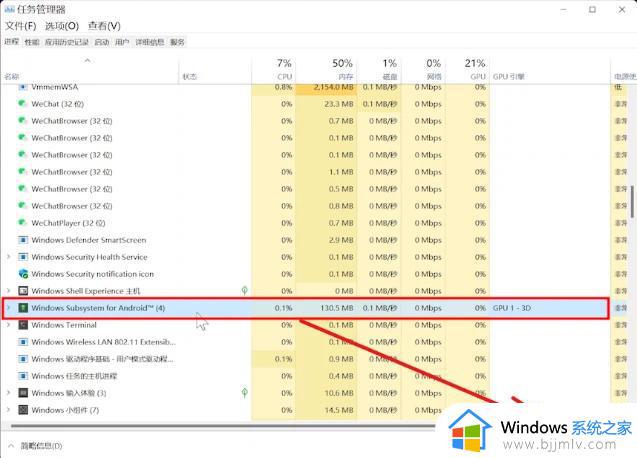Click the horizontal scrollbar at bottom
The width and height of the screenshot is (637, 458).
[223, 426]
